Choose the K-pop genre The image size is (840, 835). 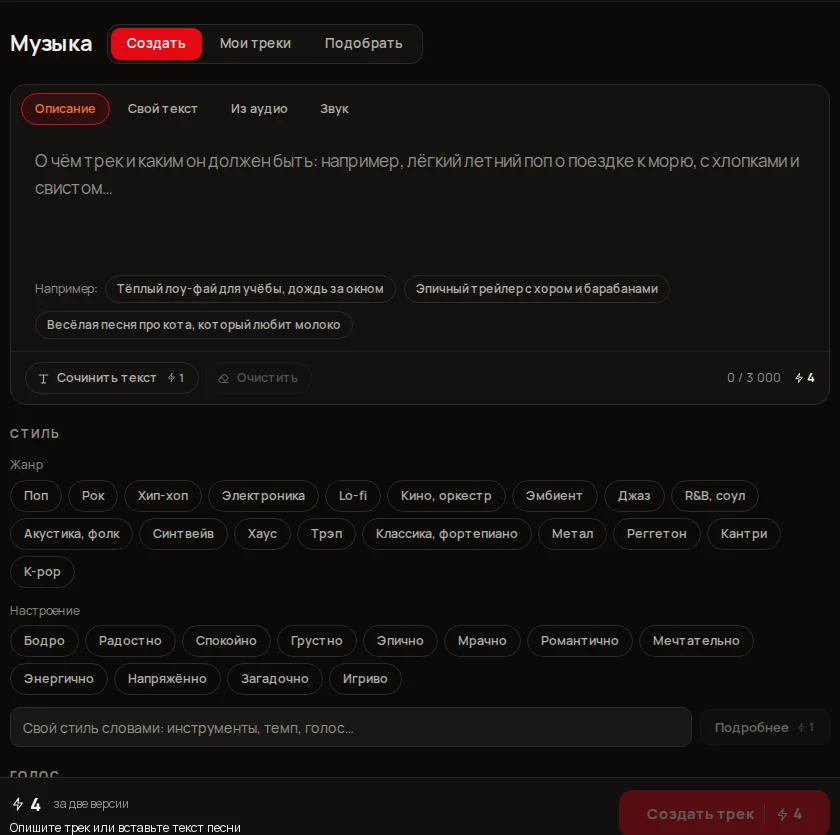coord(42,572)
